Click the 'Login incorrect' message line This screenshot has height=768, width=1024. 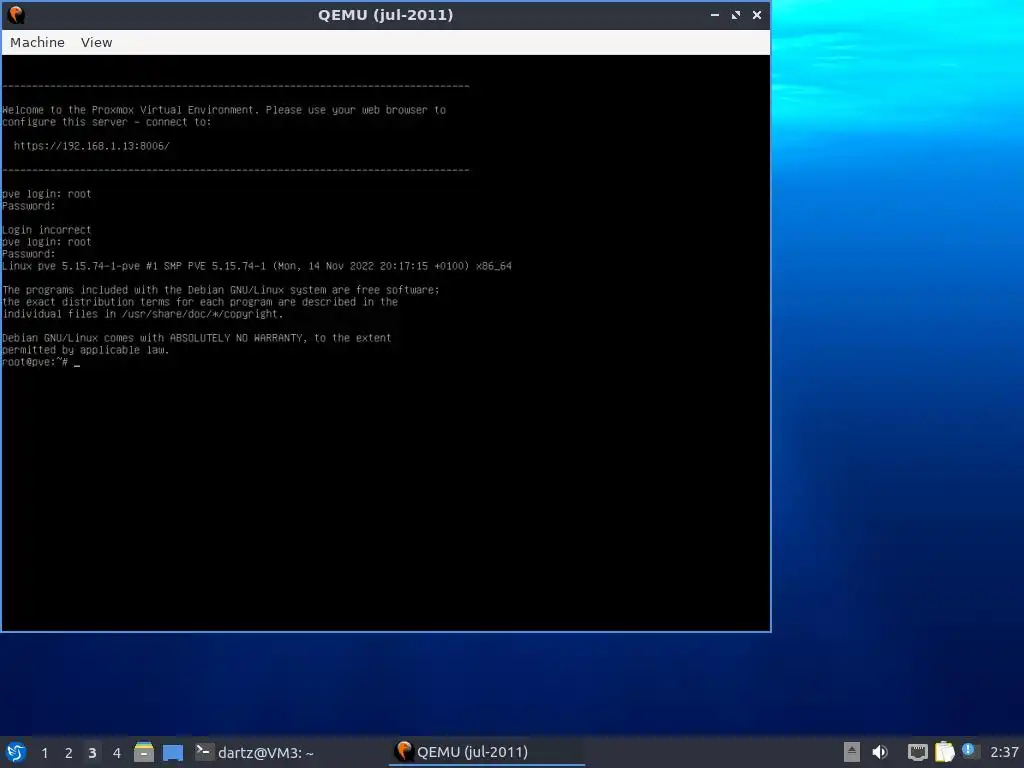point(46,230)
